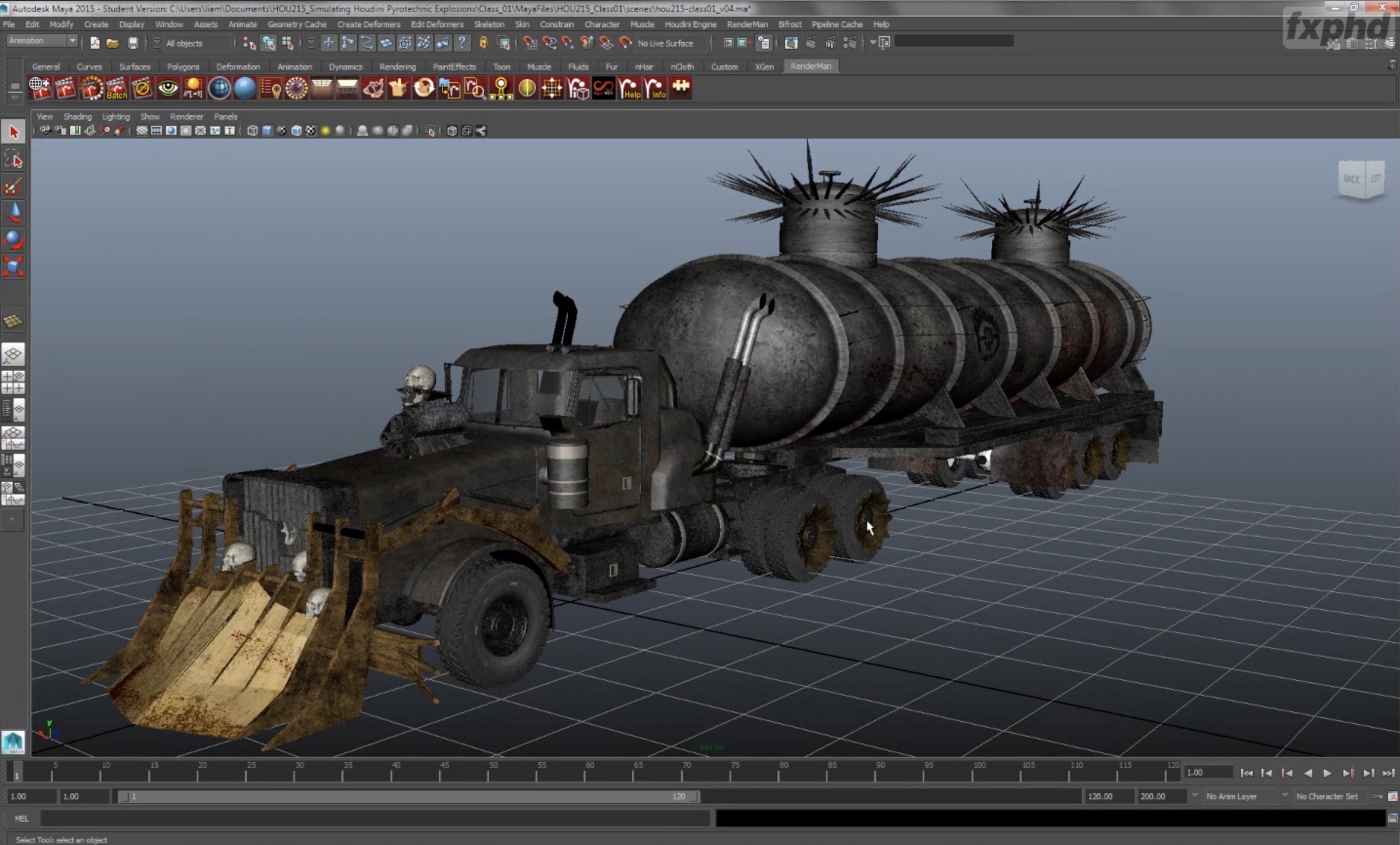Click the RenderMan Help shelf icon

(630, 89)
